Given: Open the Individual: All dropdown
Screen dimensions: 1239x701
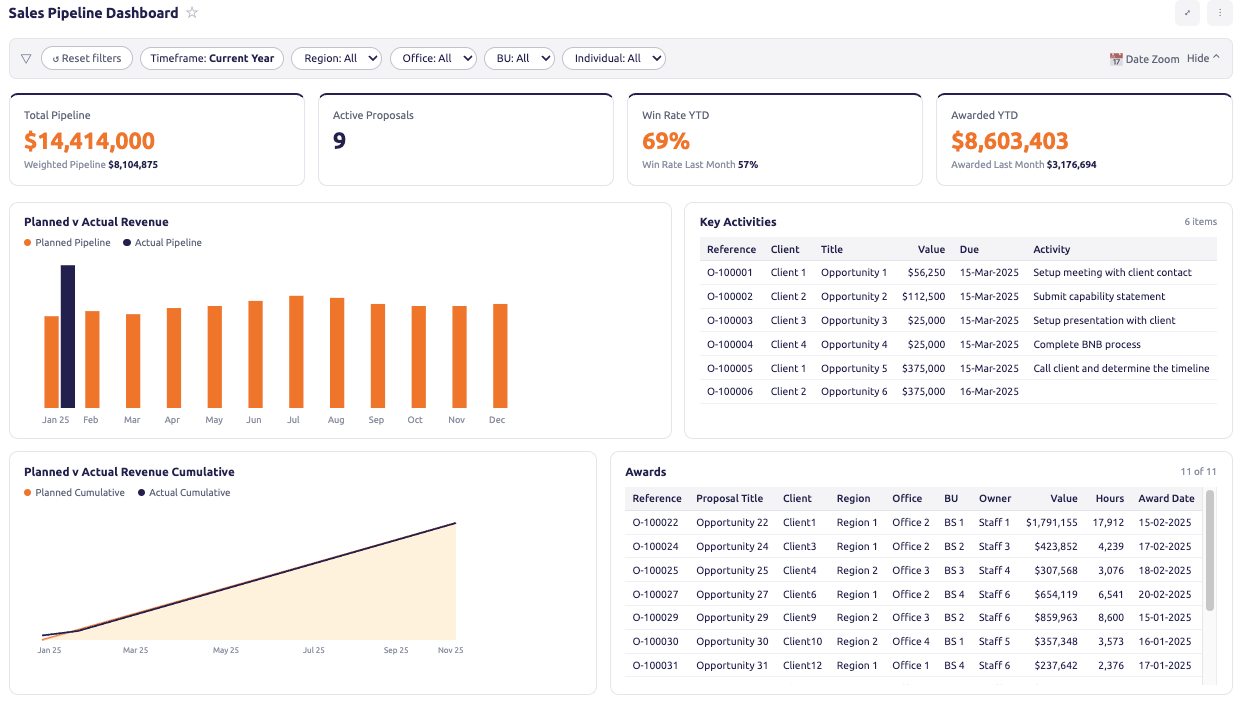Looking at the screenshot, I should pyautogui.click(x=614, y=58).
